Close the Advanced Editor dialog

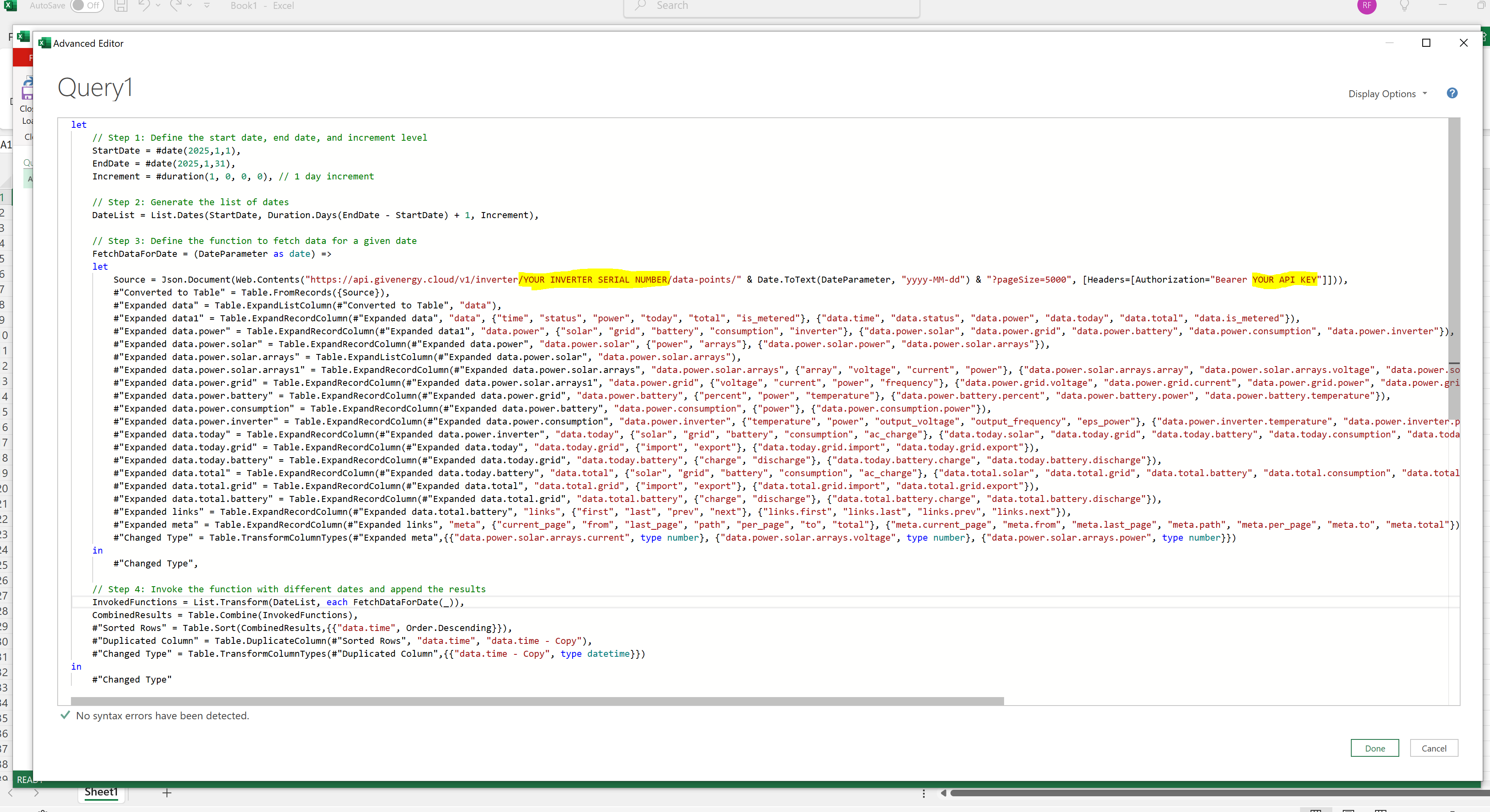coord(1463,43)
